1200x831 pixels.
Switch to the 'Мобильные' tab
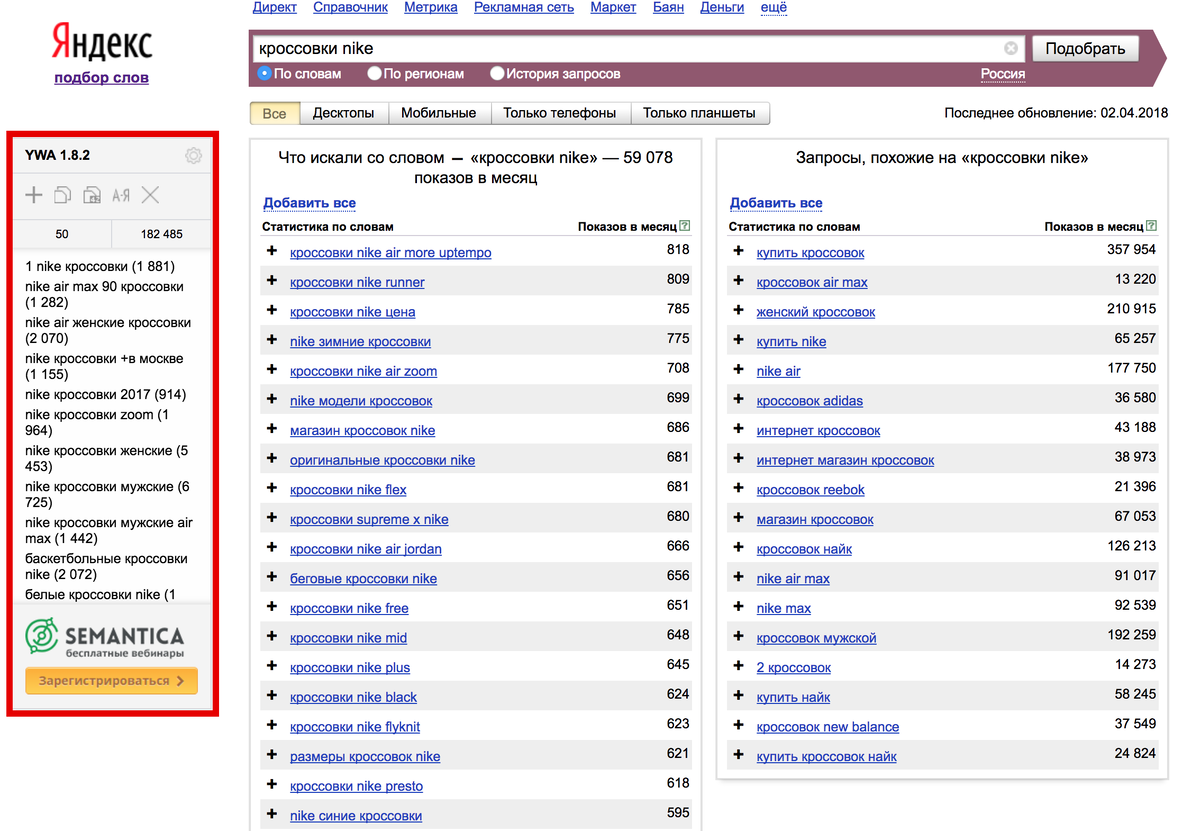(x=439, y=113)
